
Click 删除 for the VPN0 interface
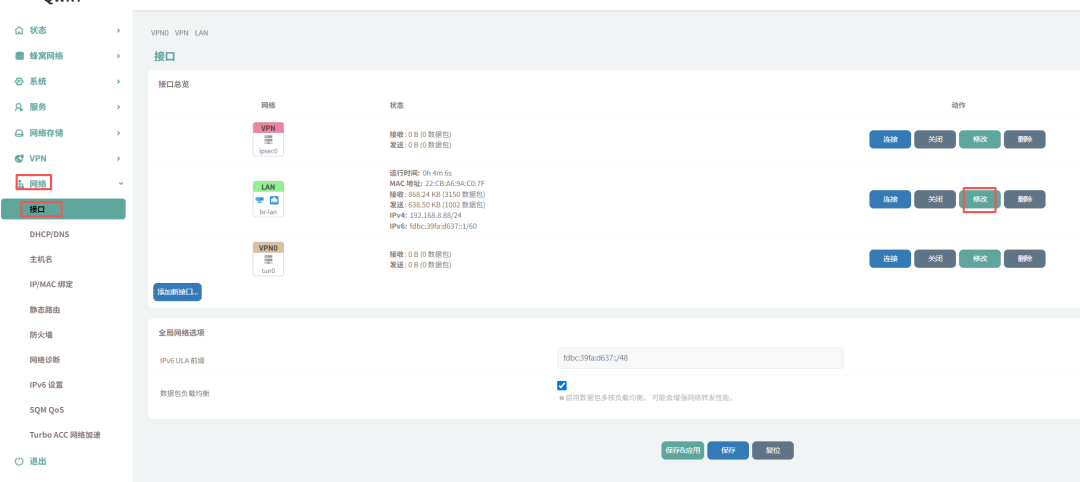1024,259
